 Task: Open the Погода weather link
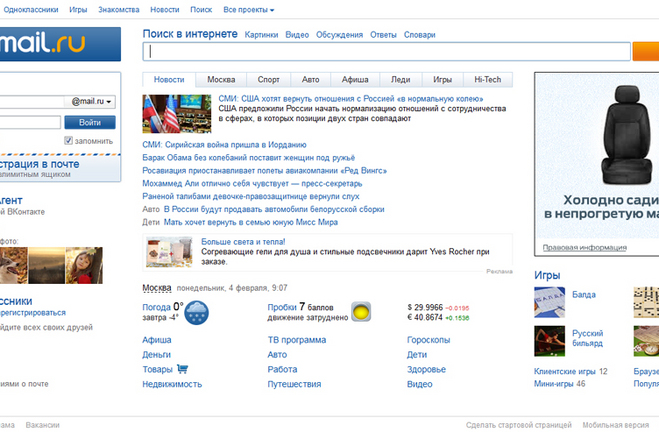click(x=156, y=307)
